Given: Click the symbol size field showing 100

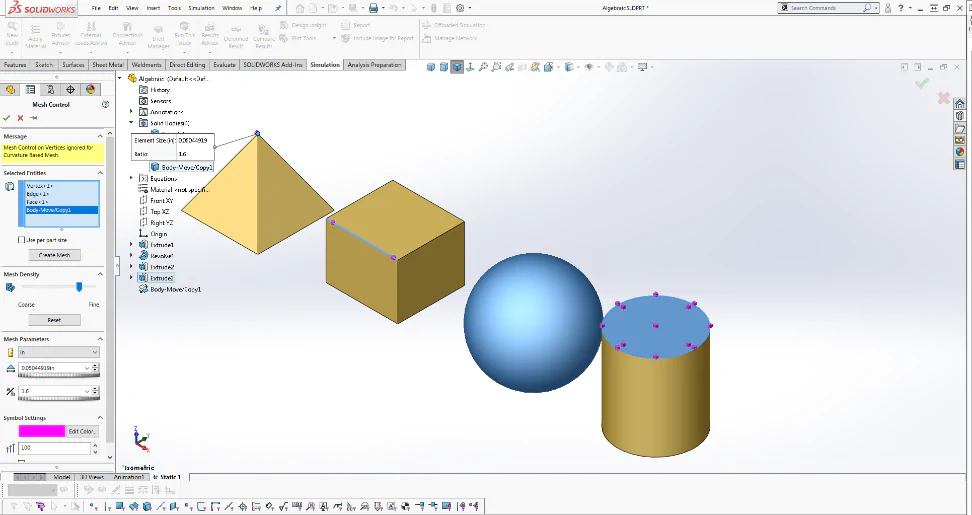Looking at the screenshot, I should click(55, 447).
